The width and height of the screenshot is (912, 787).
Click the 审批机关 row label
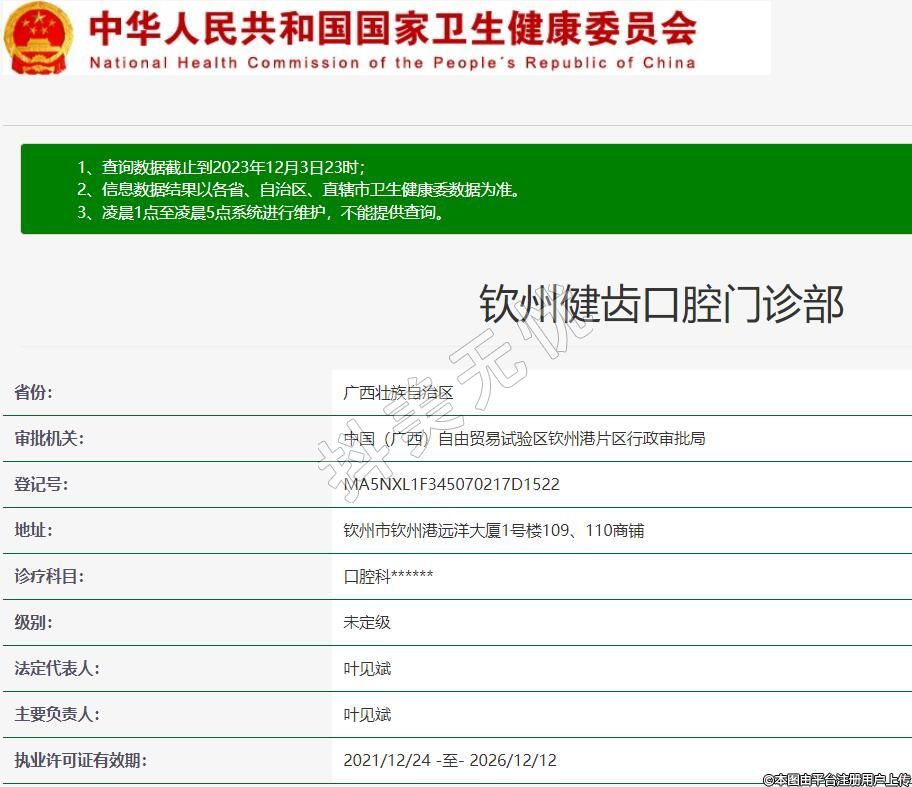49,439
